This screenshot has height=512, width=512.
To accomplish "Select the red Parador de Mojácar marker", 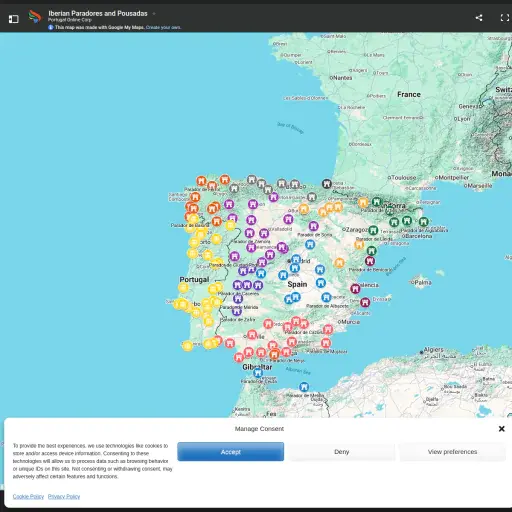I will click(x=326, y=343).
